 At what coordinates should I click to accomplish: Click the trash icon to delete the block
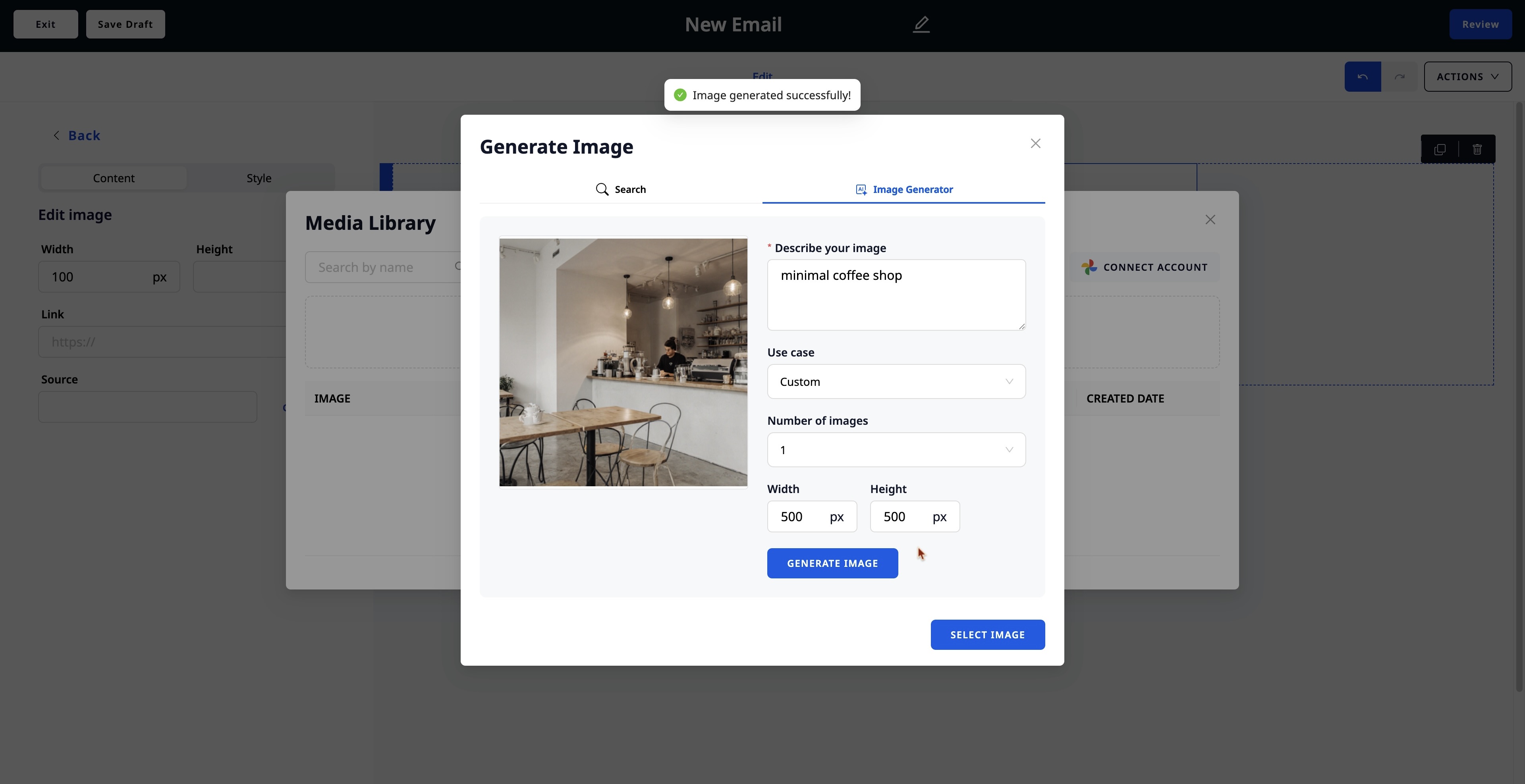point(1477,149)
